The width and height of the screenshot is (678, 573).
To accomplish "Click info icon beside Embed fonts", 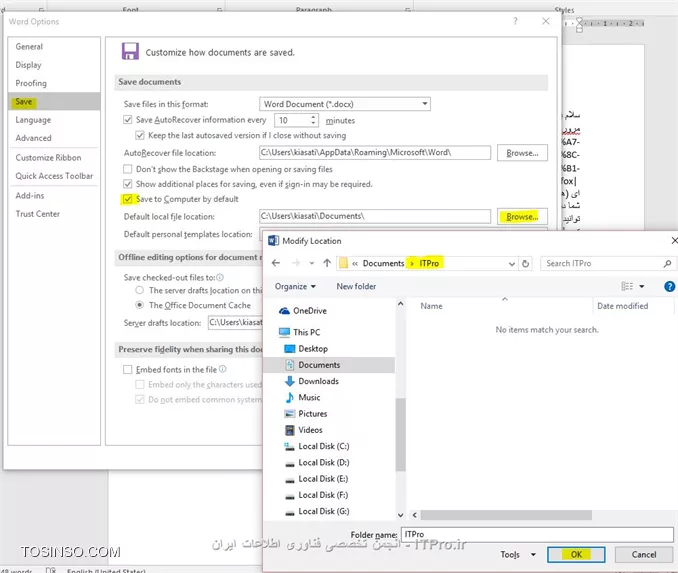I will 222,369.
